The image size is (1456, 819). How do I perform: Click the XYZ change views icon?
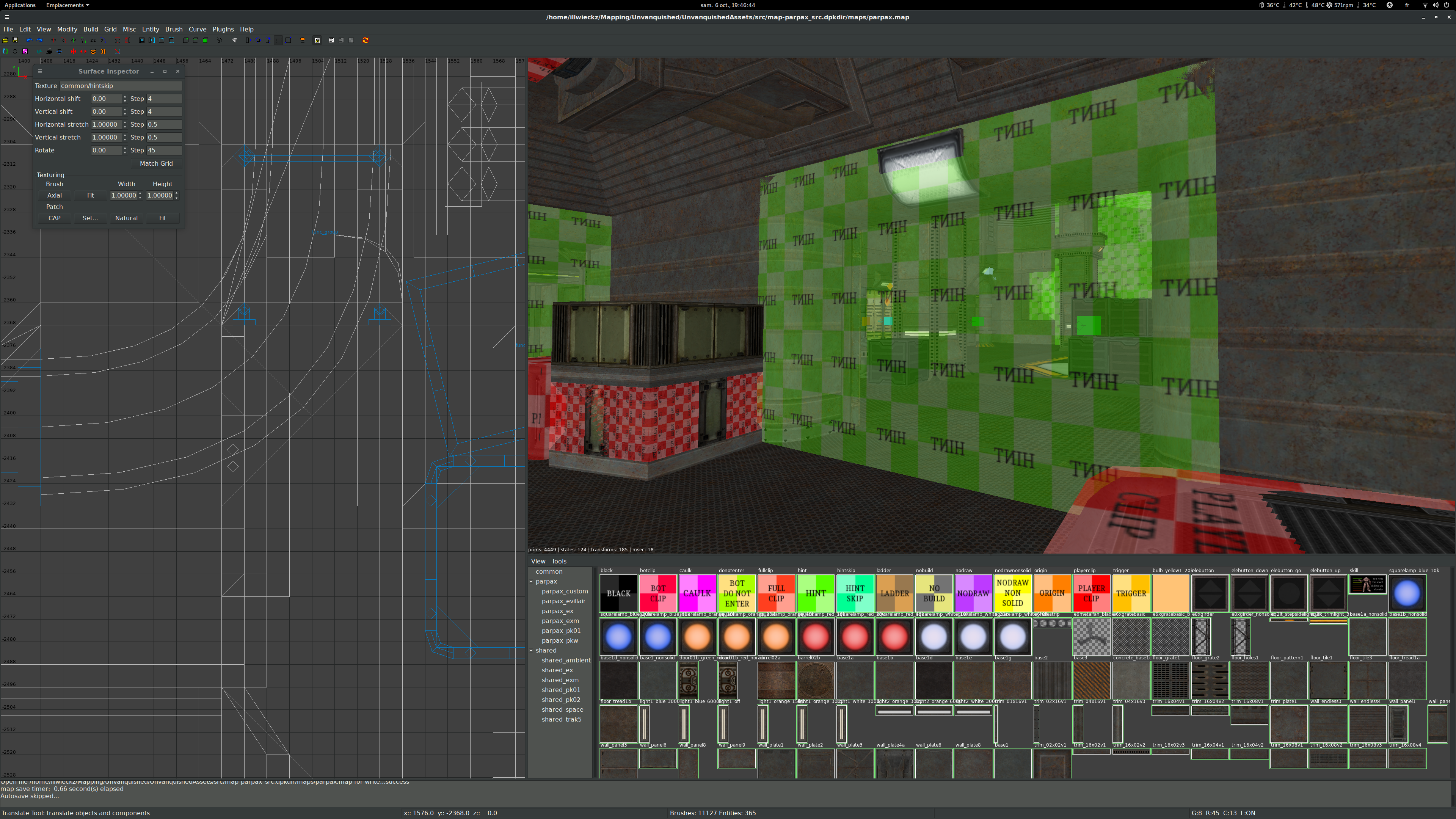point(220,40)
